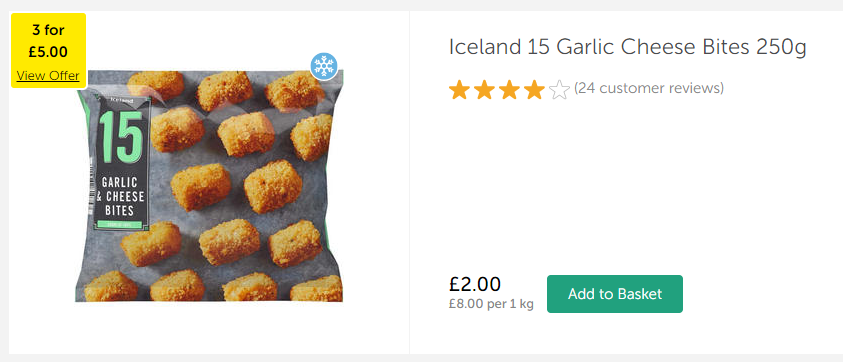This screenshot has width=843, height=362.
Task: Click the Iceland logo on the packet
Action: (x=120, y=100)
